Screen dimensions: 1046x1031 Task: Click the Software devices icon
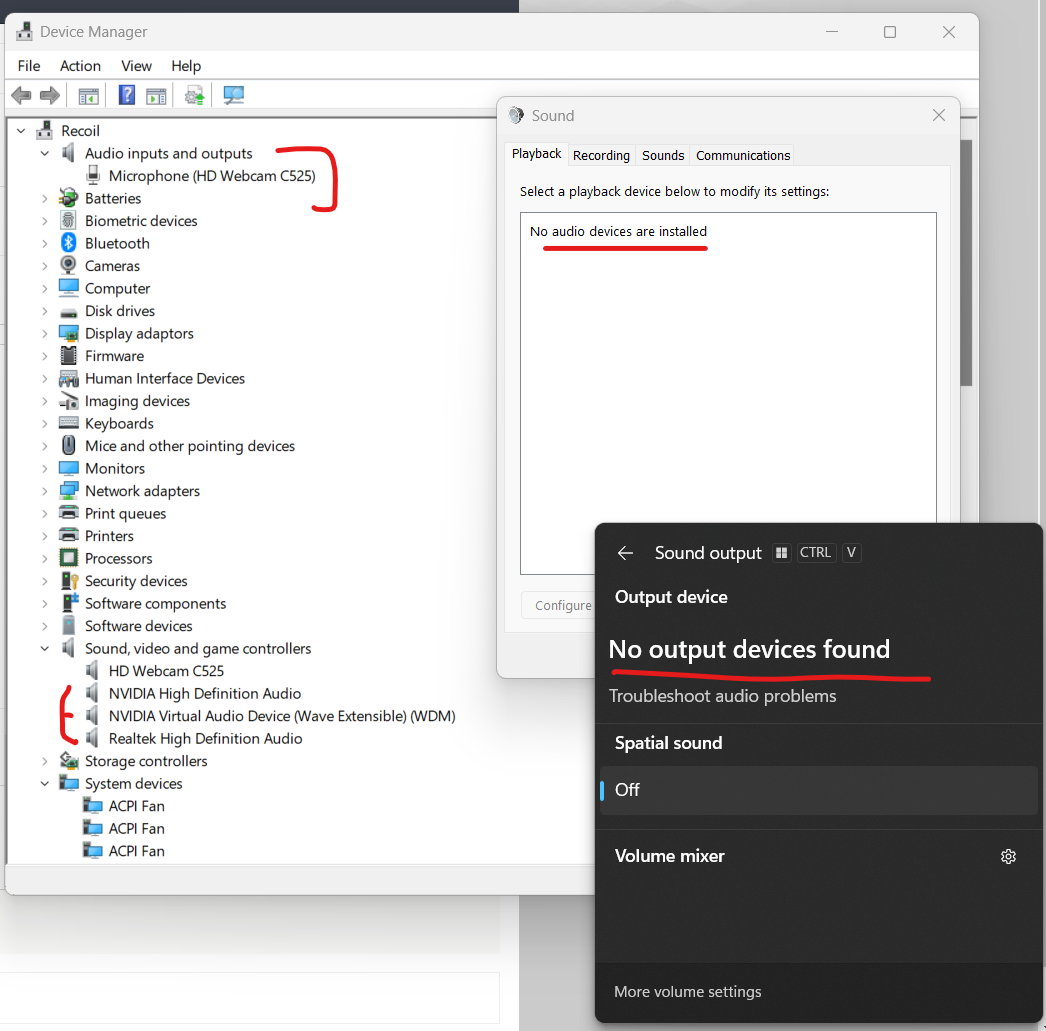click(x=68, y=626)
